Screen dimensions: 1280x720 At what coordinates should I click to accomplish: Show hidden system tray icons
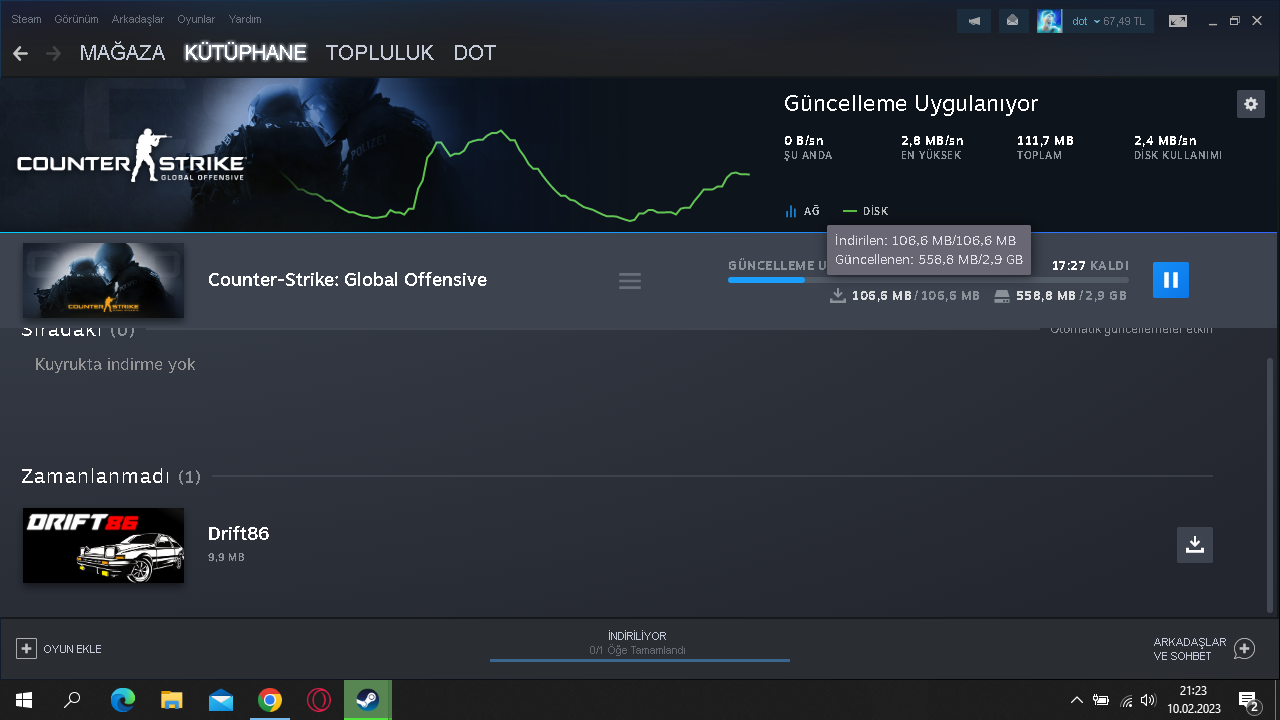tap(1076, 700)
